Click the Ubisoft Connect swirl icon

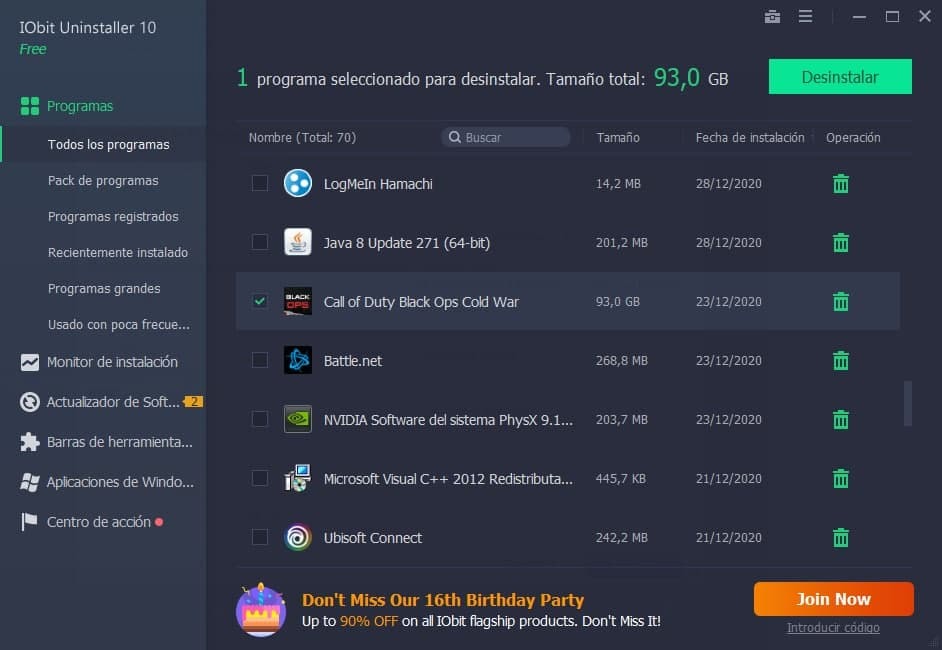point(297,537)
